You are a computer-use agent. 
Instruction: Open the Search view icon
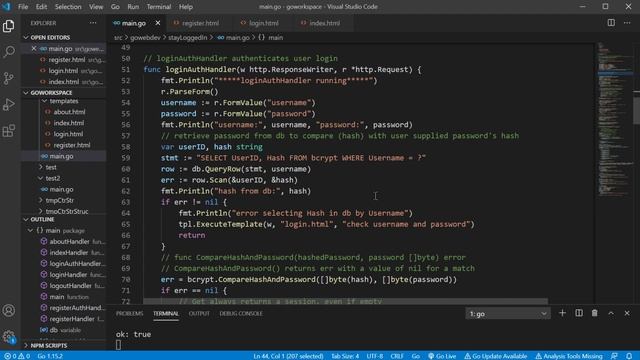pos(9,51)
